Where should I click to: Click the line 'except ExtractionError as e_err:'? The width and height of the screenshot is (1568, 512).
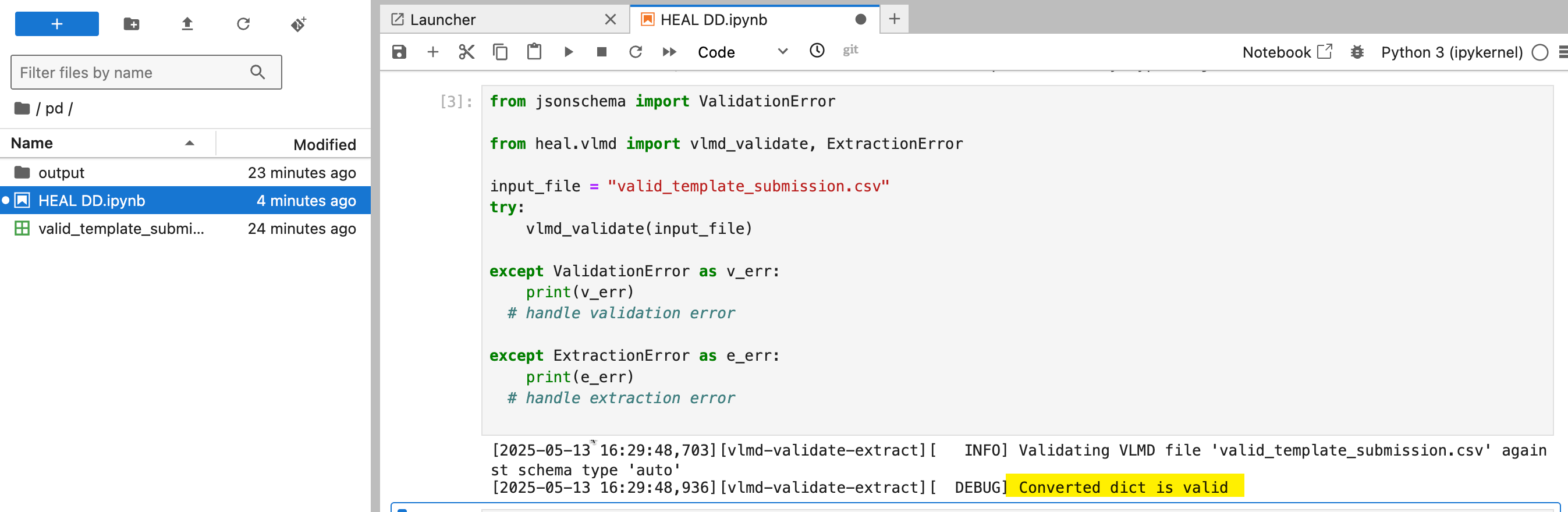point(634,355)
